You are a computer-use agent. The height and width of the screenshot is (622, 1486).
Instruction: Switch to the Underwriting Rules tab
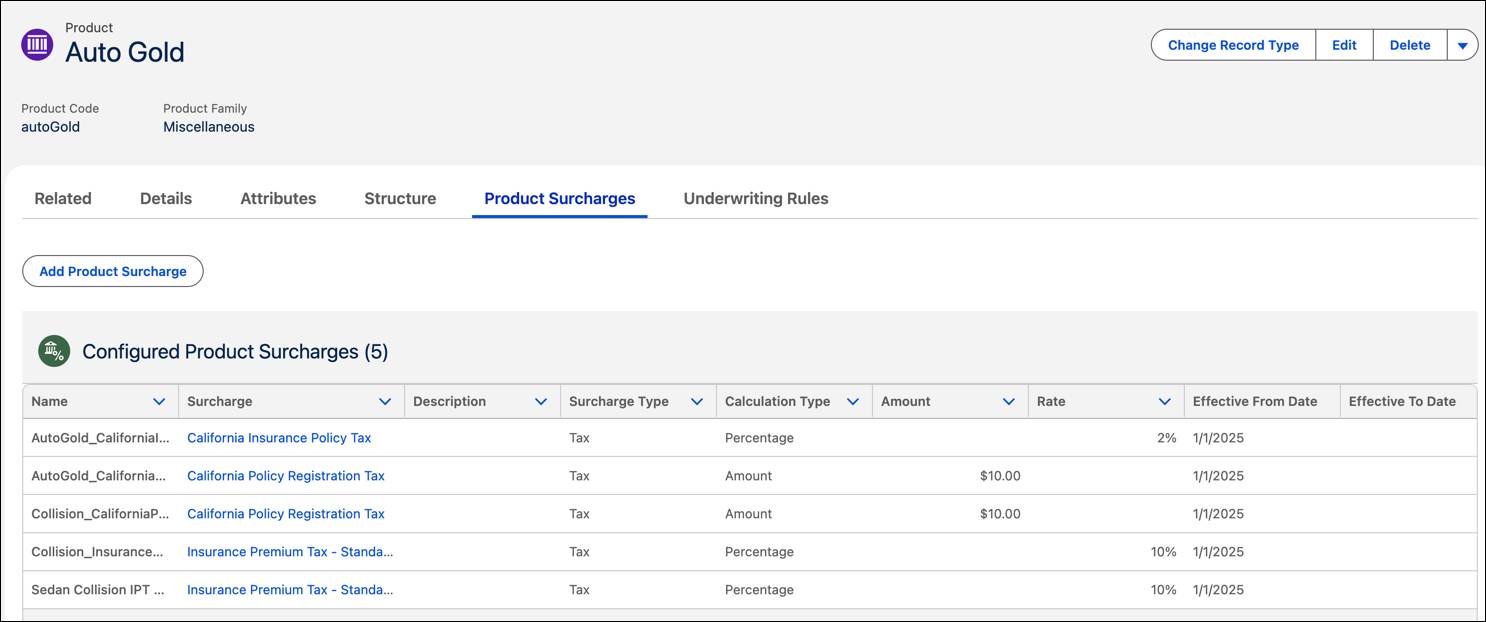[756, 198]
